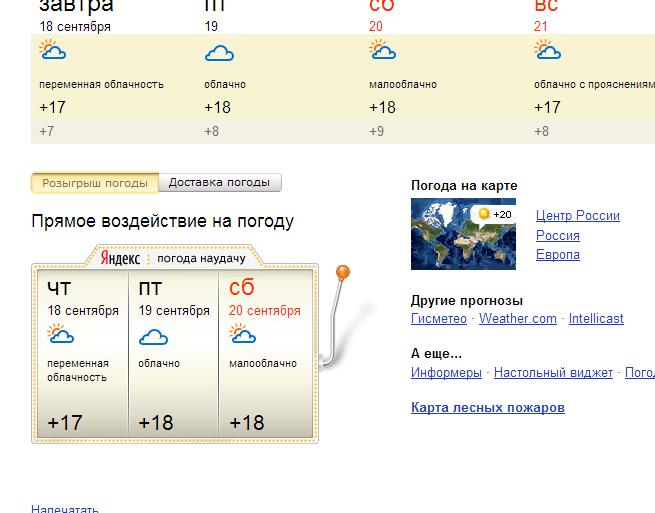Click slot machine weather icon for сб 20 сентября
This screenshot has height=513, width=655.
[243, 333]
